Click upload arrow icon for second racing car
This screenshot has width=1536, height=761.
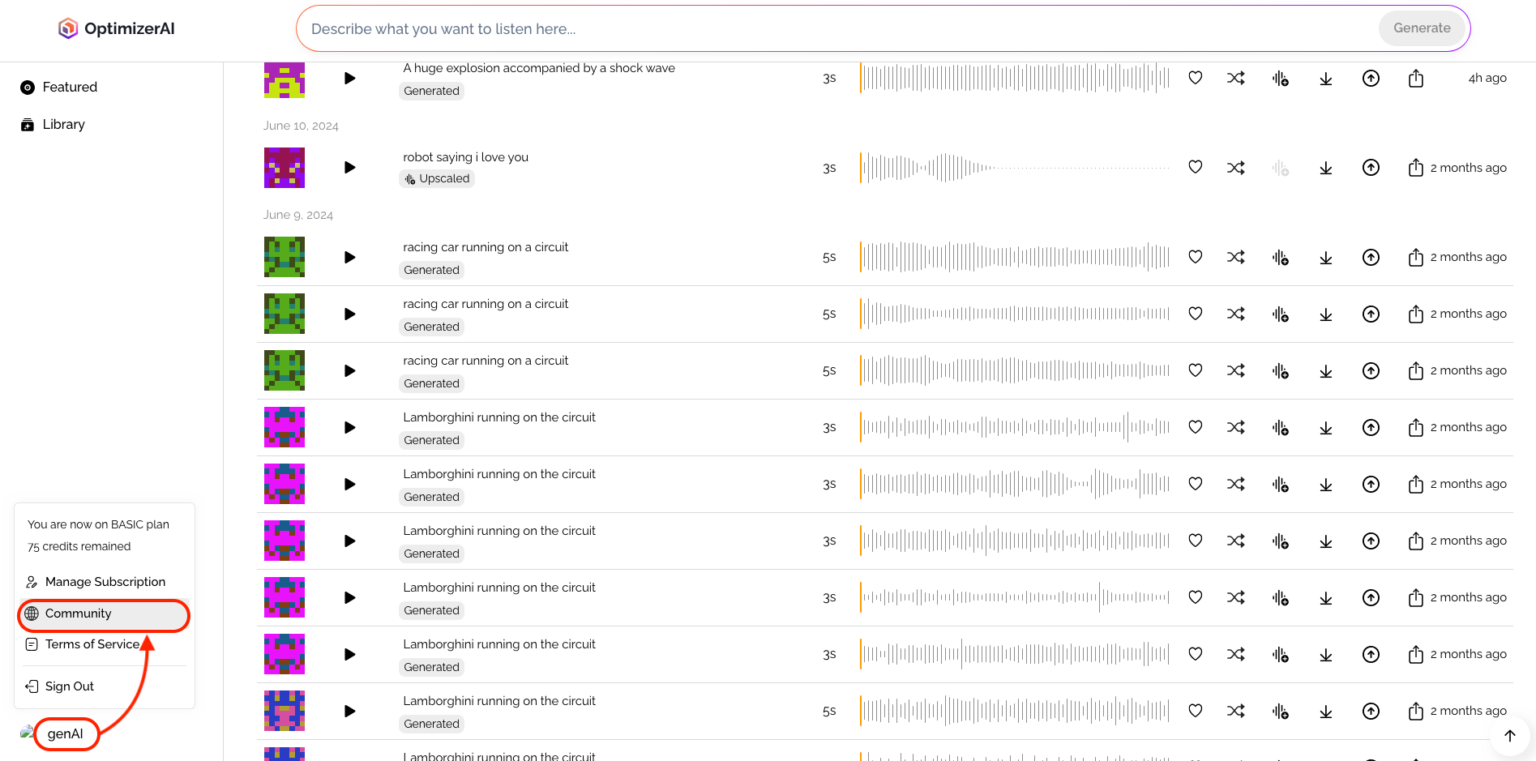pos(1371,314)
